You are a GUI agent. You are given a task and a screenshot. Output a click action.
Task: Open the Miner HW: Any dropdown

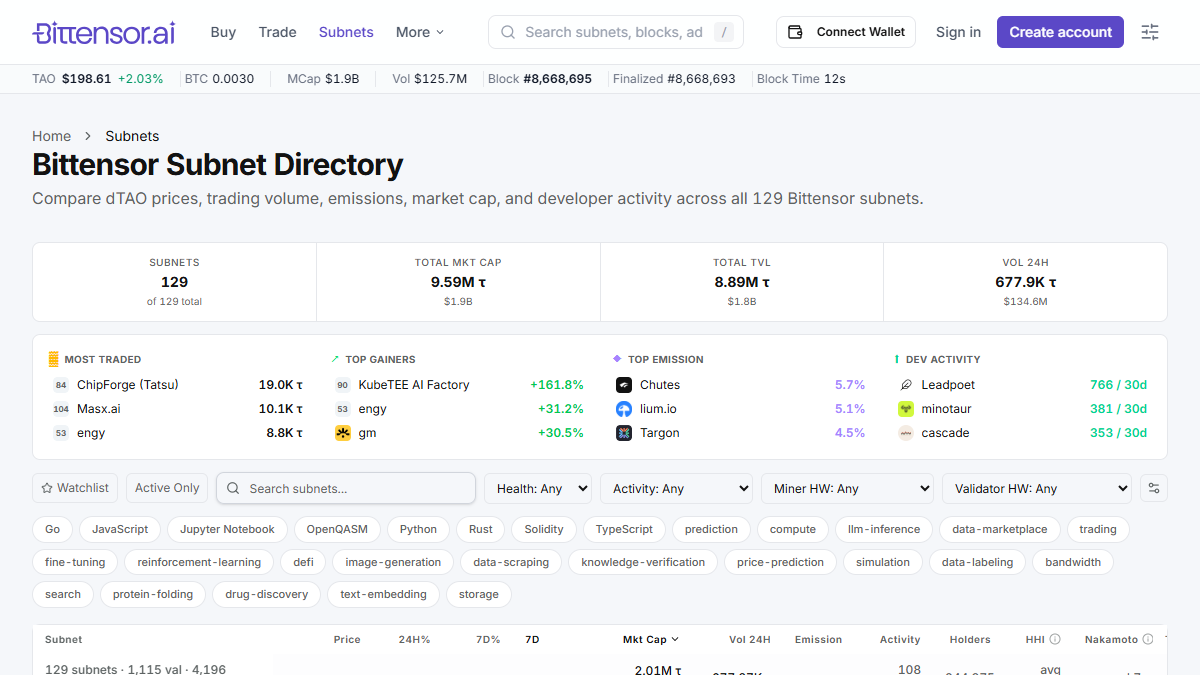[x=847, y=488]
